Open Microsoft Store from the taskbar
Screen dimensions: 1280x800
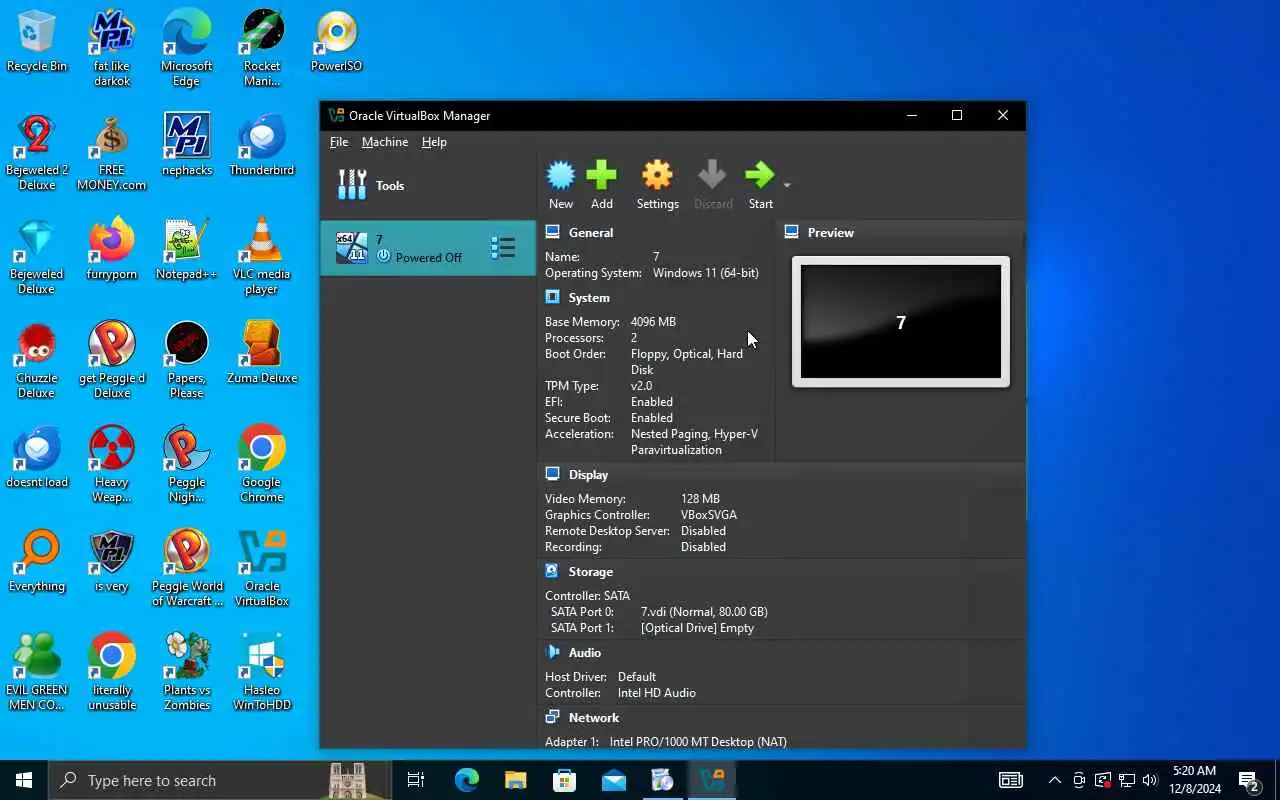pos(564,780)
